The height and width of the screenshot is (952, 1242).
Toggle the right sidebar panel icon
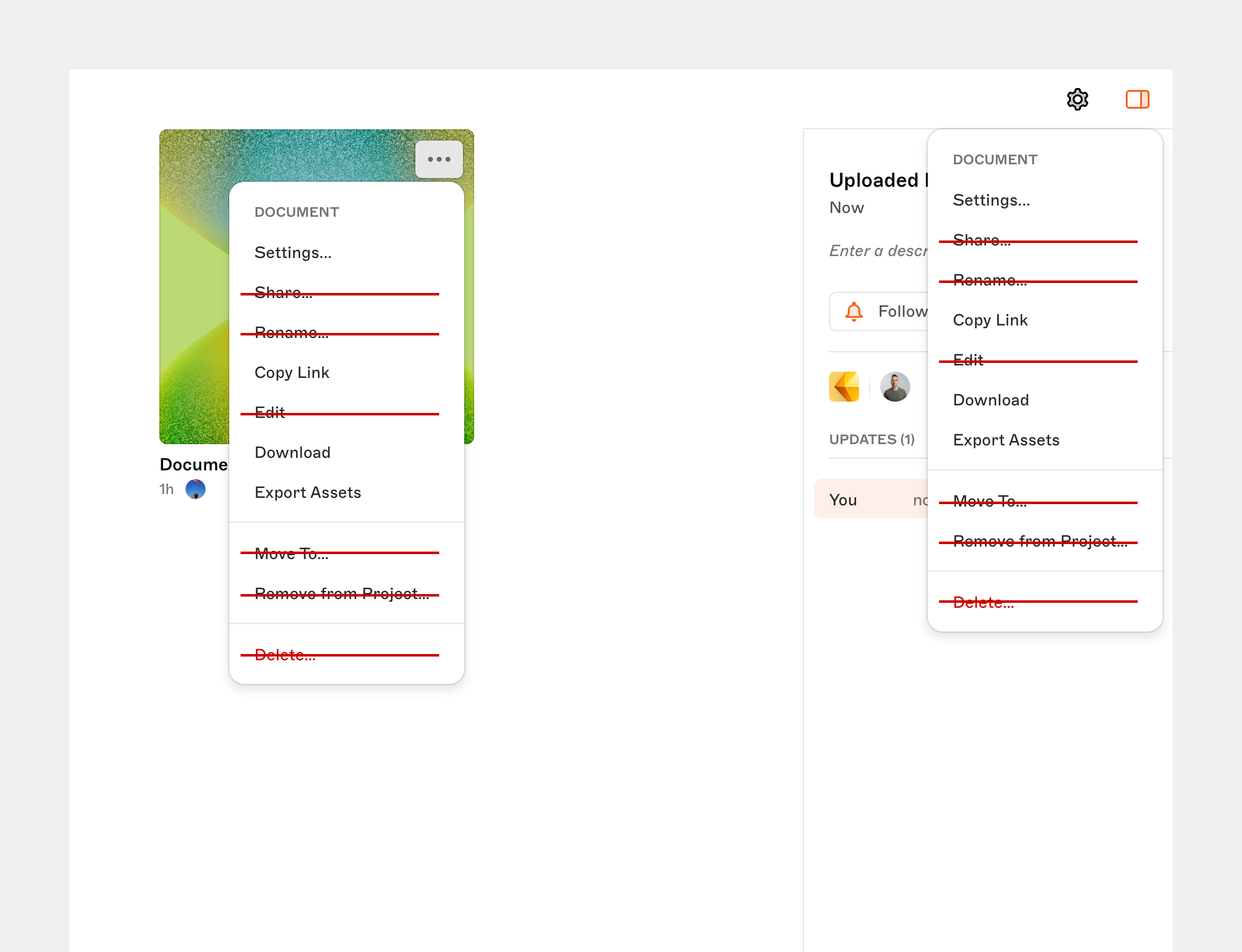pyautogui.click(x=1137, y=99)
